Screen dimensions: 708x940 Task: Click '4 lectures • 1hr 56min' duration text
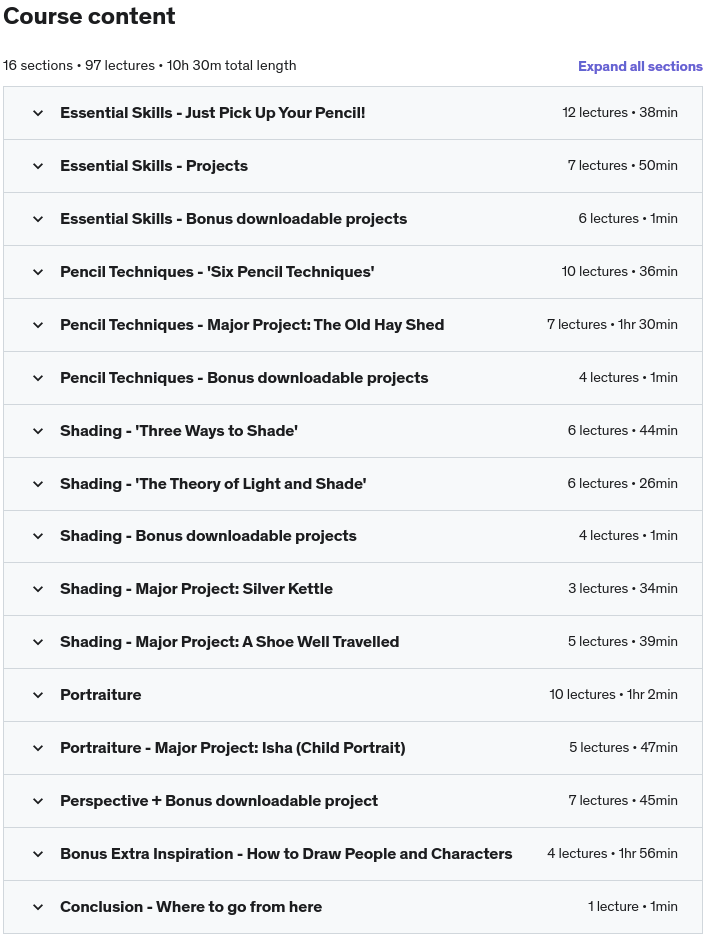tap(612, 853)
